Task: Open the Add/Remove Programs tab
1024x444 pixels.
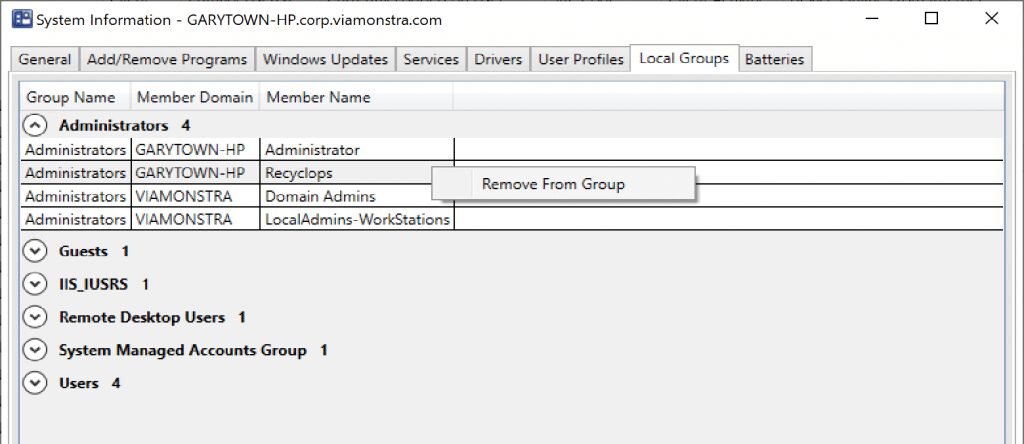Action: (167, 60)
